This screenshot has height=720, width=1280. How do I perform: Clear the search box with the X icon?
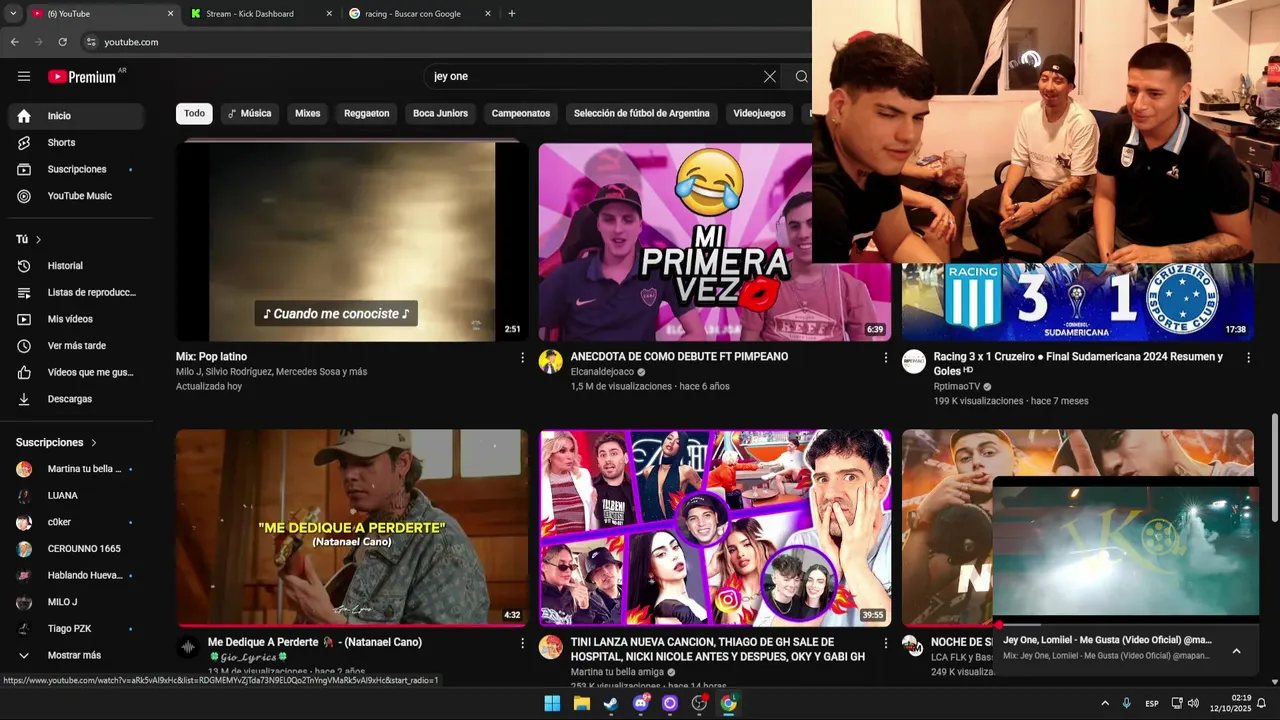[x=770, y=76]
